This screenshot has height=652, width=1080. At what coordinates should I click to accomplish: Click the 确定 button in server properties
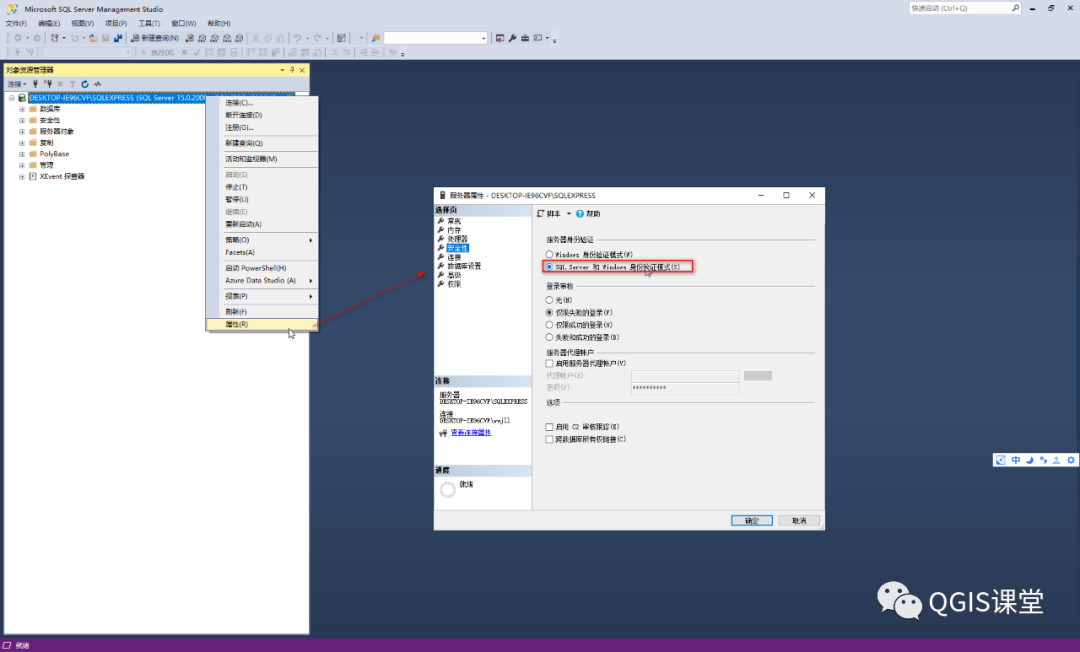click(751, 520)
